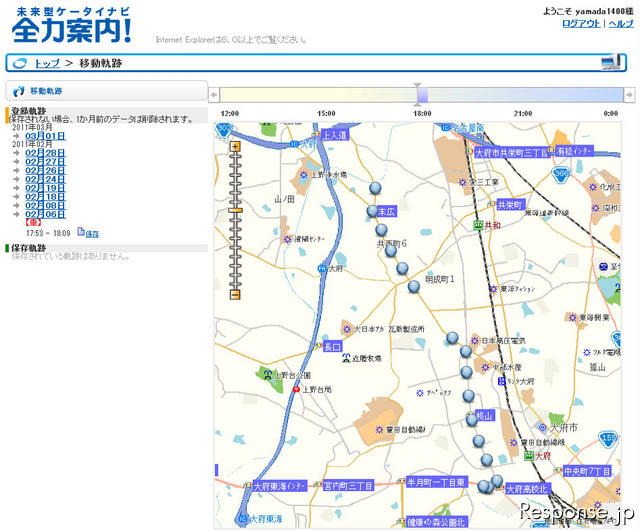The width and height of the screenshot is (640, 531).
Task: Click the timeline scroll-right arrow
Action: pos(629,95)
